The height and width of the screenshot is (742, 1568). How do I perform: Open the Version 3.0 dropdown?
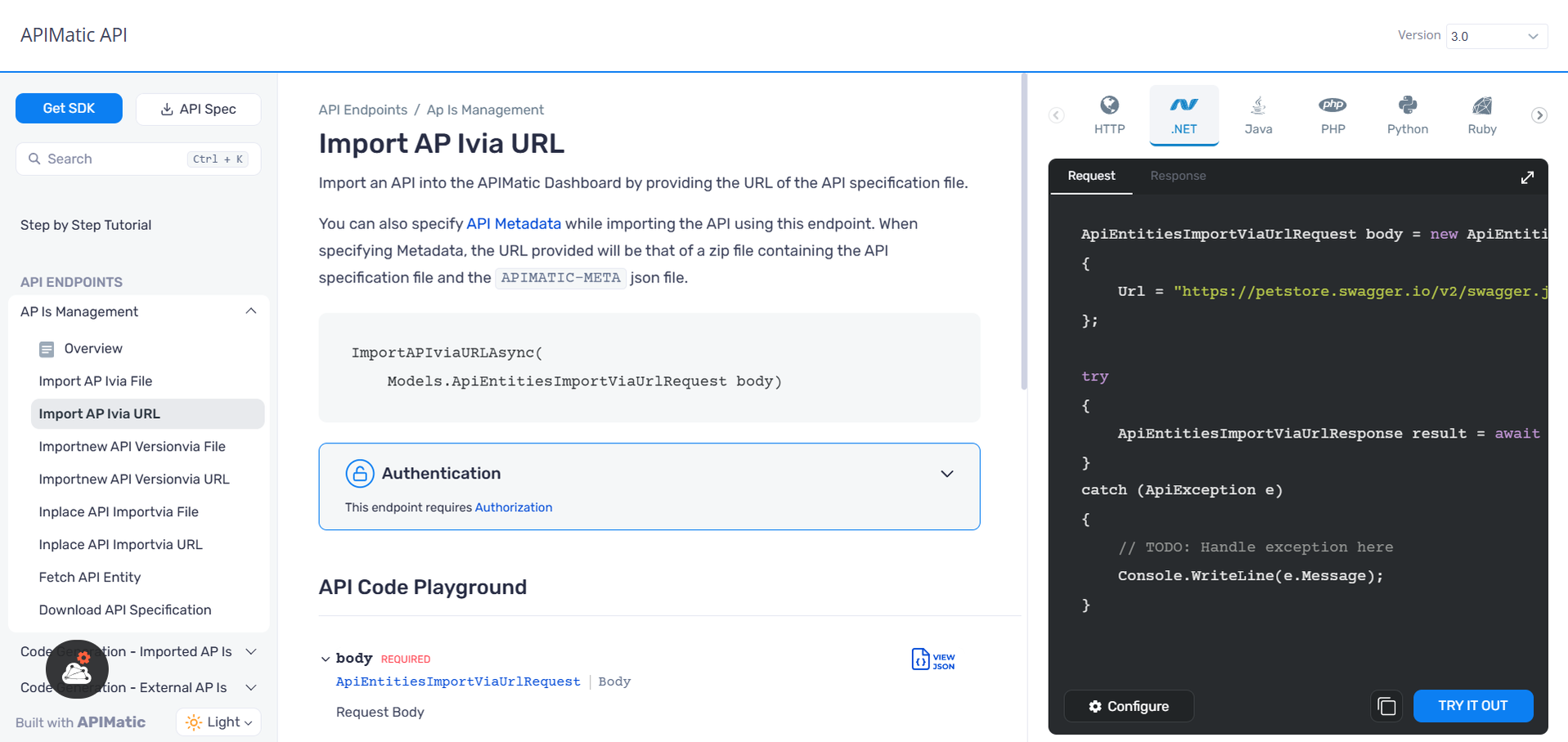click(1496, 36)
